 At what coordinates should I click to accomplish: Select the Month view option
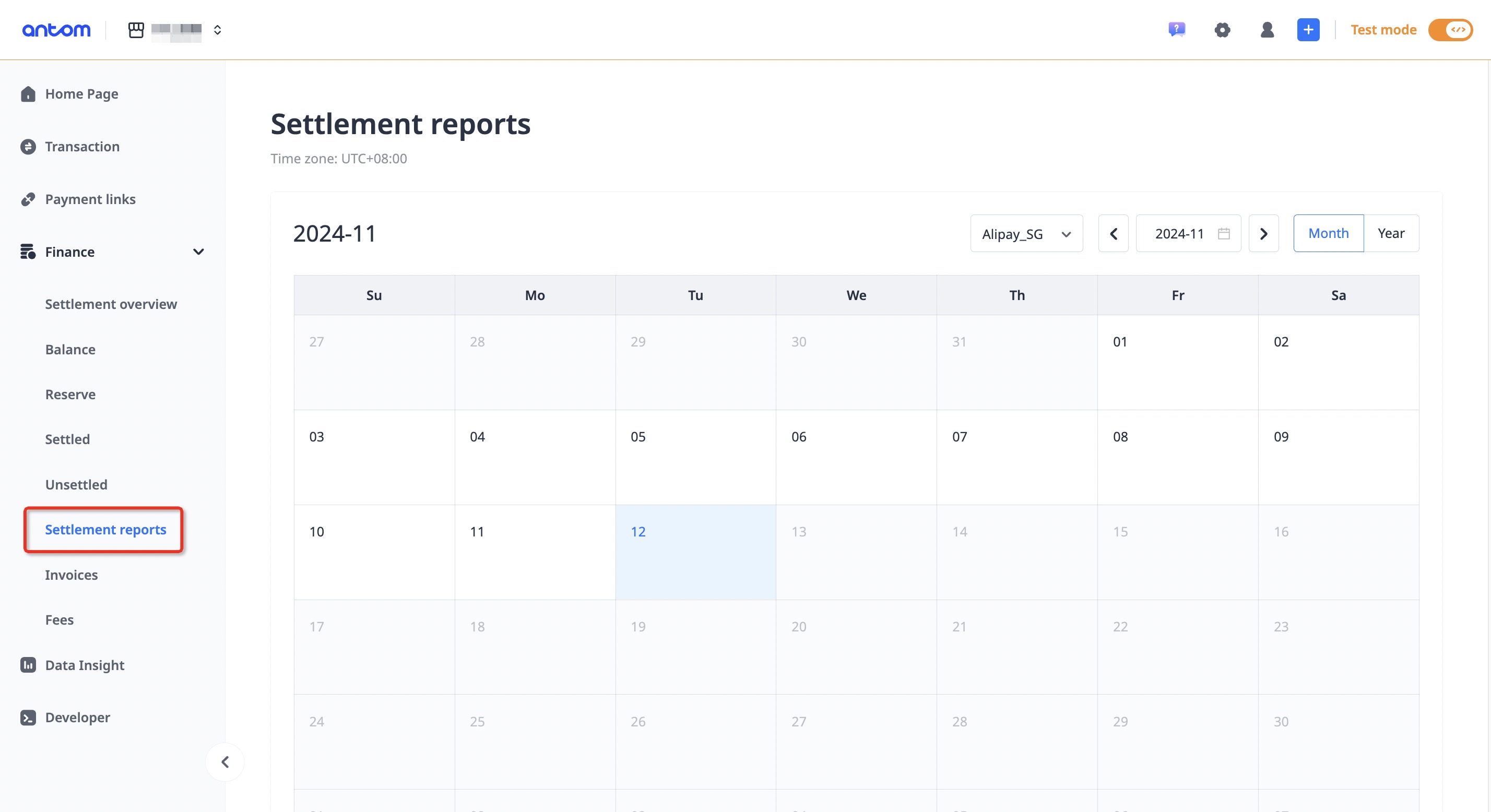[x=1328, y=233]
